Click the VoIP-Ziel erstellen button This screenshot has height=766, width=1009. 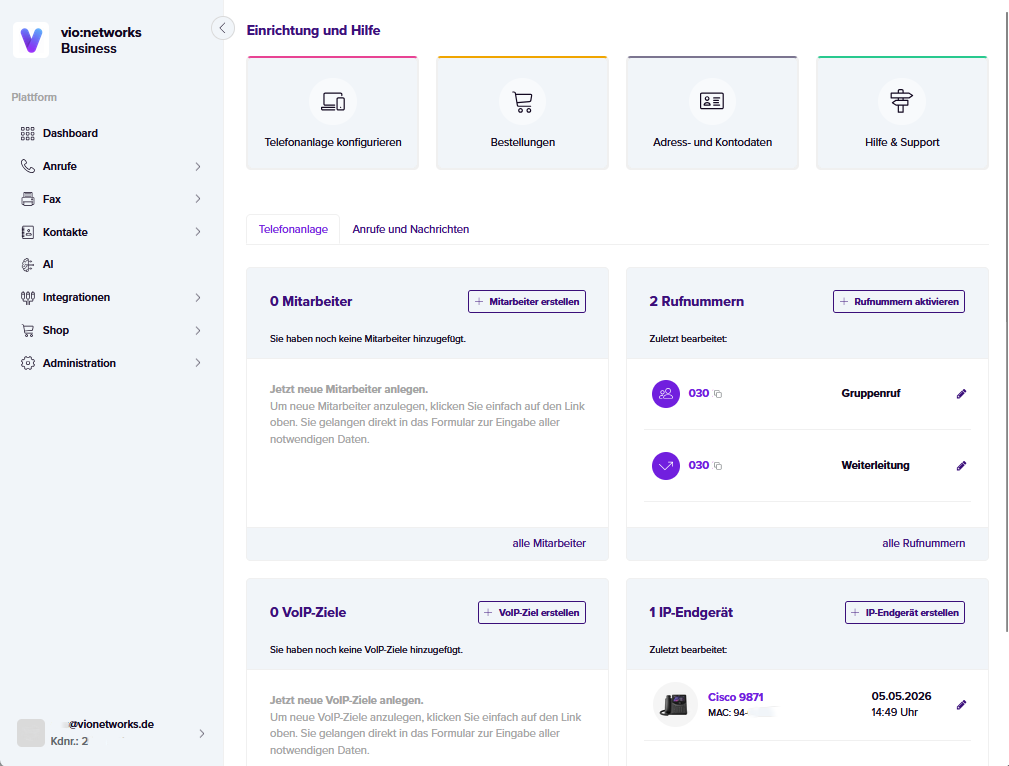tap(532, 613)
